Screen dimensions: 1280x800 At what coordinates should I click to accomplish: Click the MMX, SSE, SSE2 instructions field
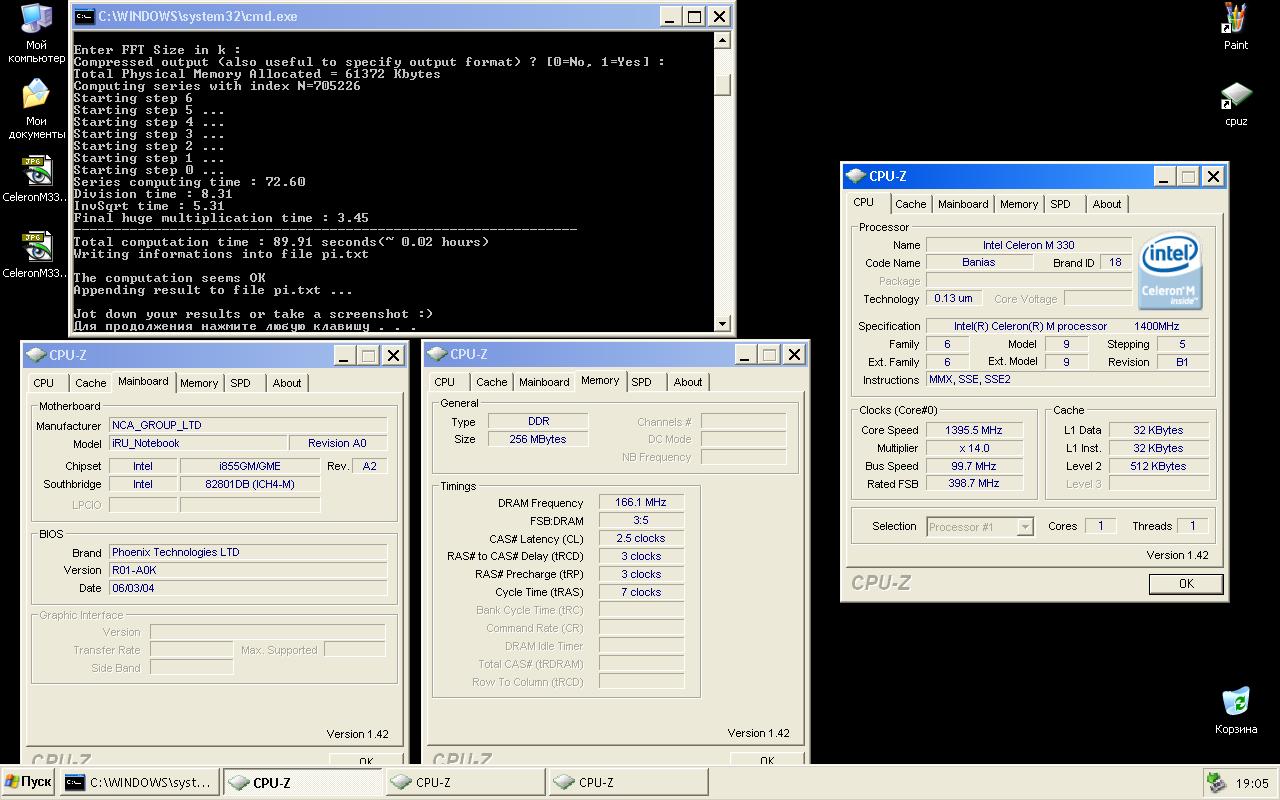coord(1067,380)
